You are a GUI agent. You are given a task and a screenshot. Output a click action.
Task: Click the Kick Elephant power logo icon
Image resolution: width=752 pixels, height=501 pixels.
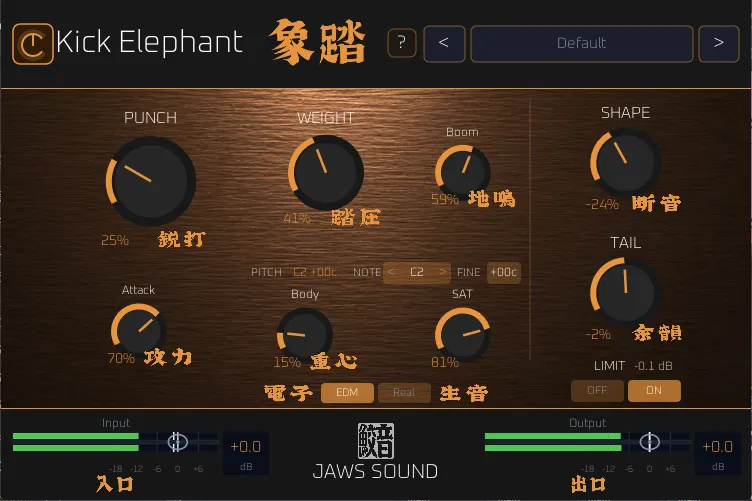pyautogui.click(x=33, y=44)
